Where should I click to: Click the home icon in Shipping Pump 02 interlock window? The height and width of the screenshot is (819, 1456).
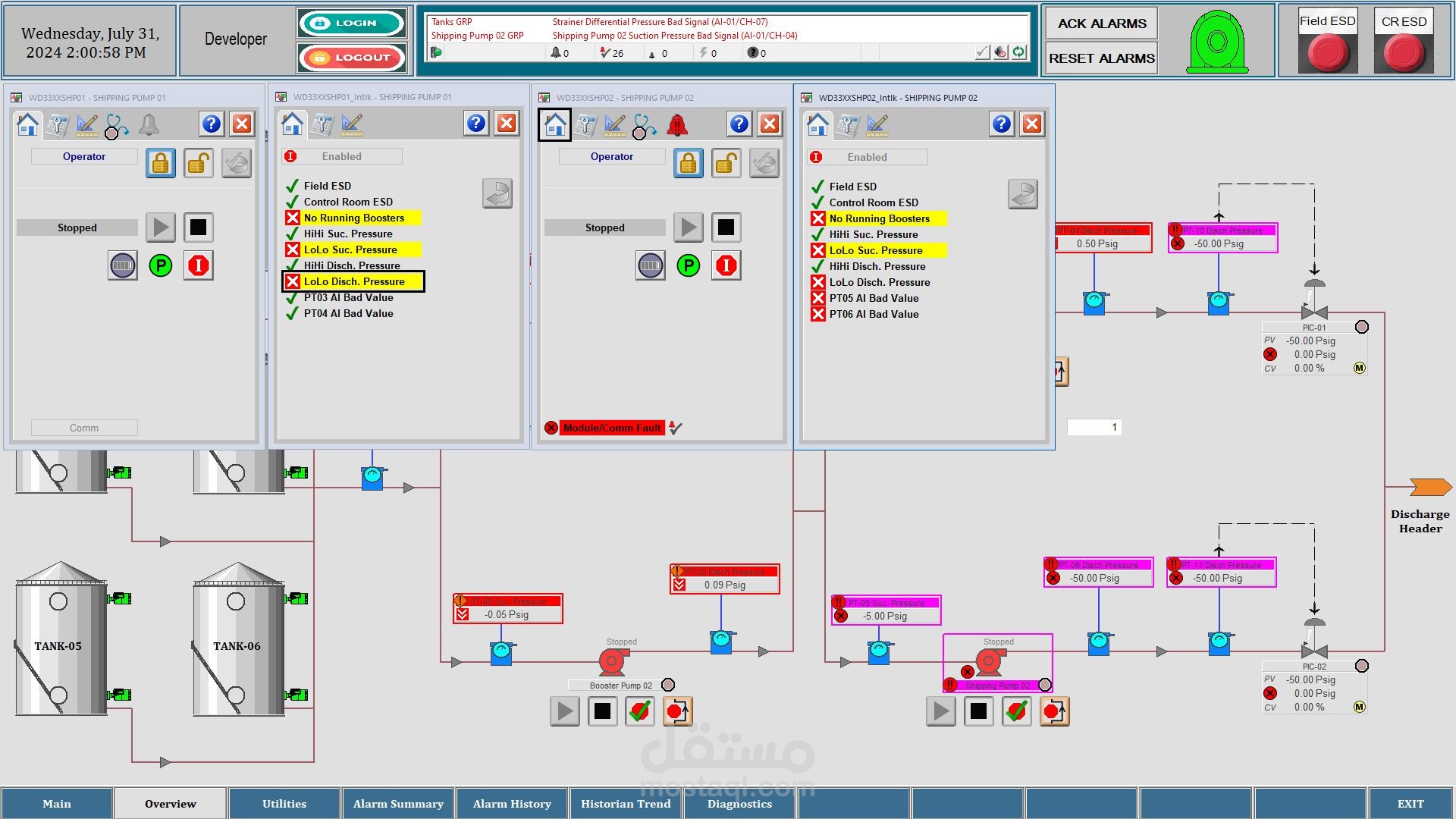coord(817,124)
